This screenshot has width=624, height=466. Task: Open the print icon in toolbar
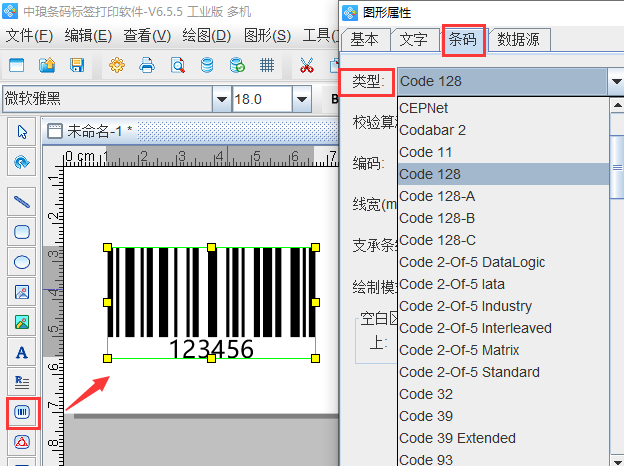pos(147,66)
